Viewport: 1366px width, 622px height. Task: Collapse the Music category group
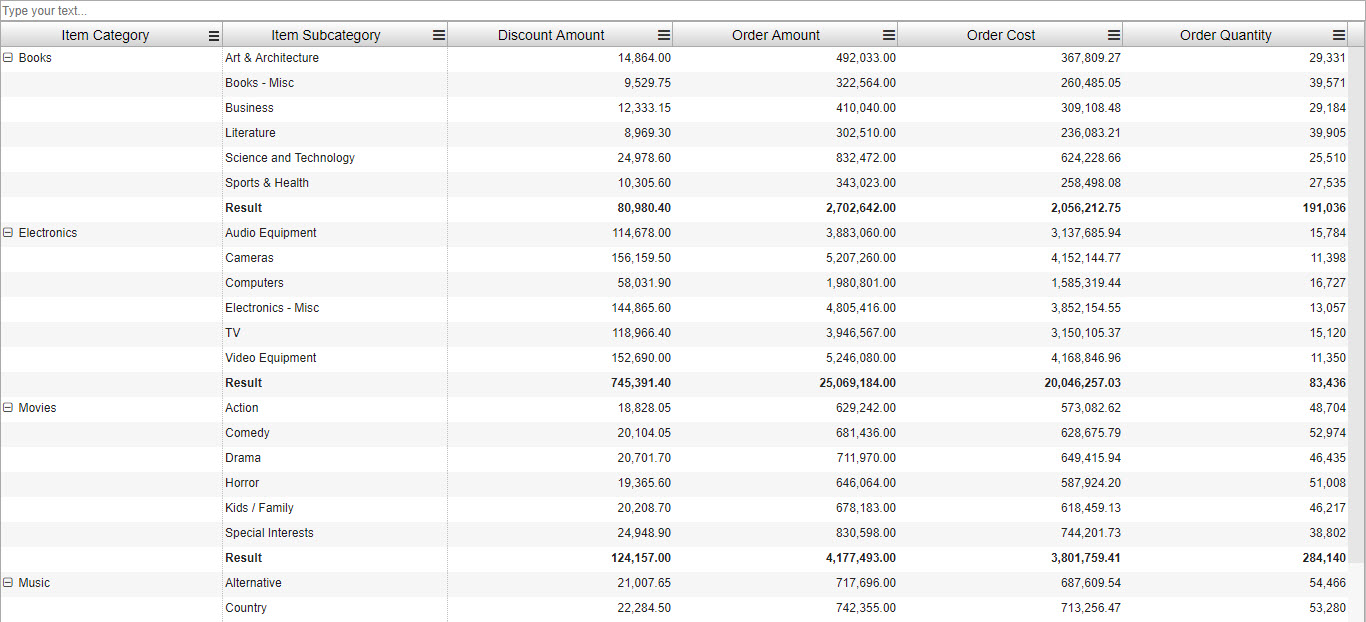[x=8, y=583]
